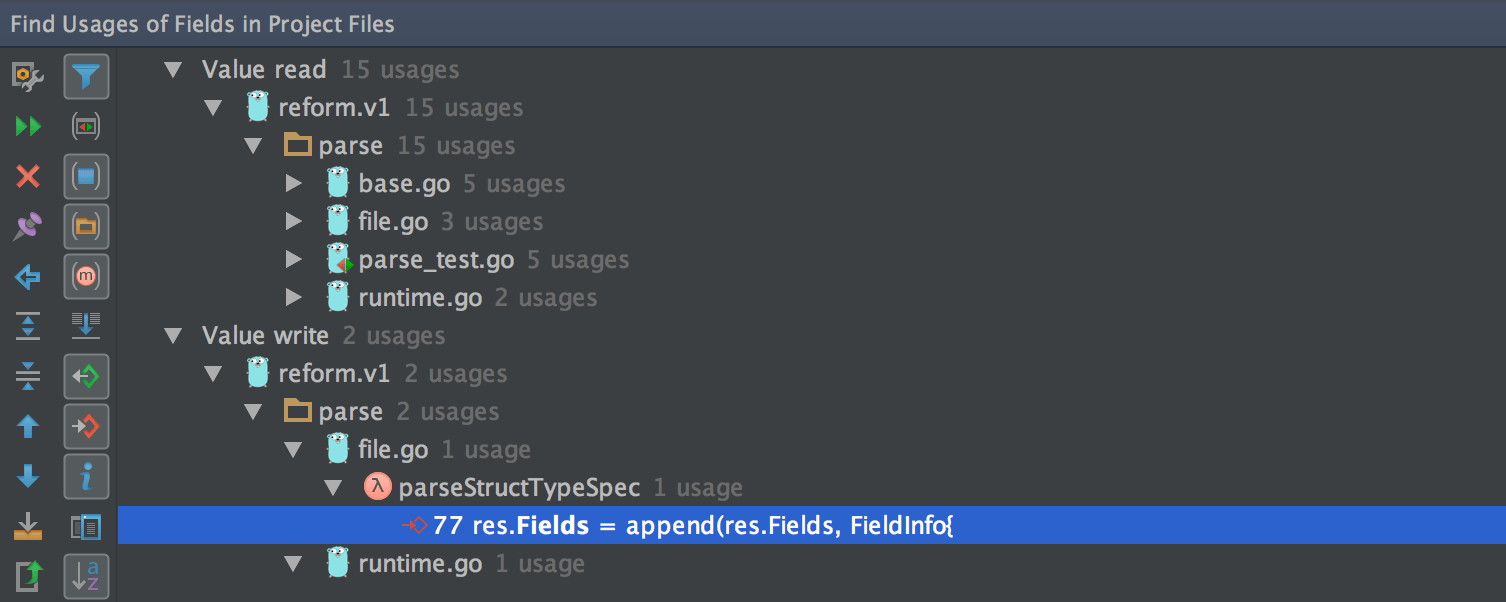Toggle the alphabetical sort a-z button
Screen dimensions: 1506x602
tap(86, 576)
